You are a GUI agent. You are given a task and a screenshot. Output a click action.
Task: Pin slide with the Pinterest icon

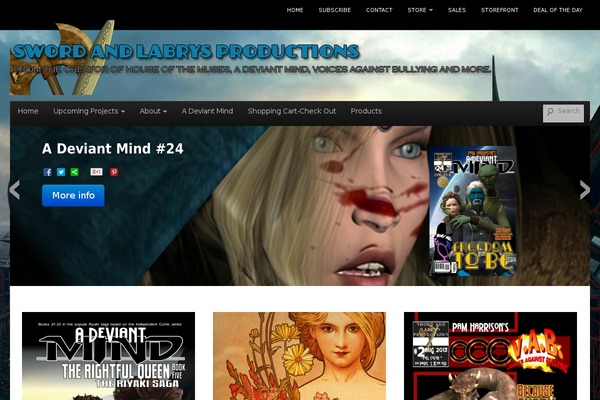tap(114, 172)
